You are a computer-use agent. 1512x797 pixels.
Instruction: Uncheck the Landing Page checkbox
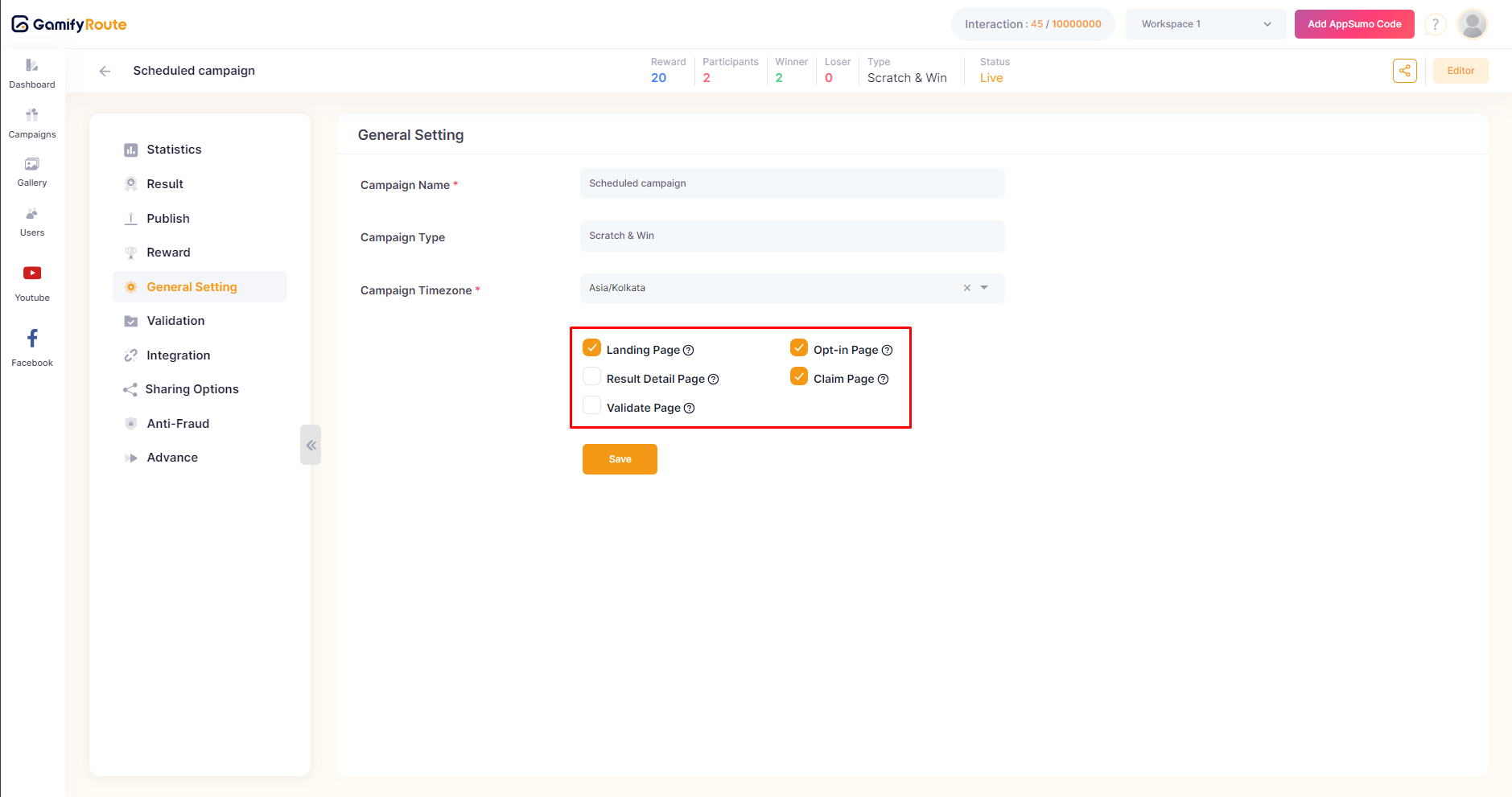click(592, 348)
